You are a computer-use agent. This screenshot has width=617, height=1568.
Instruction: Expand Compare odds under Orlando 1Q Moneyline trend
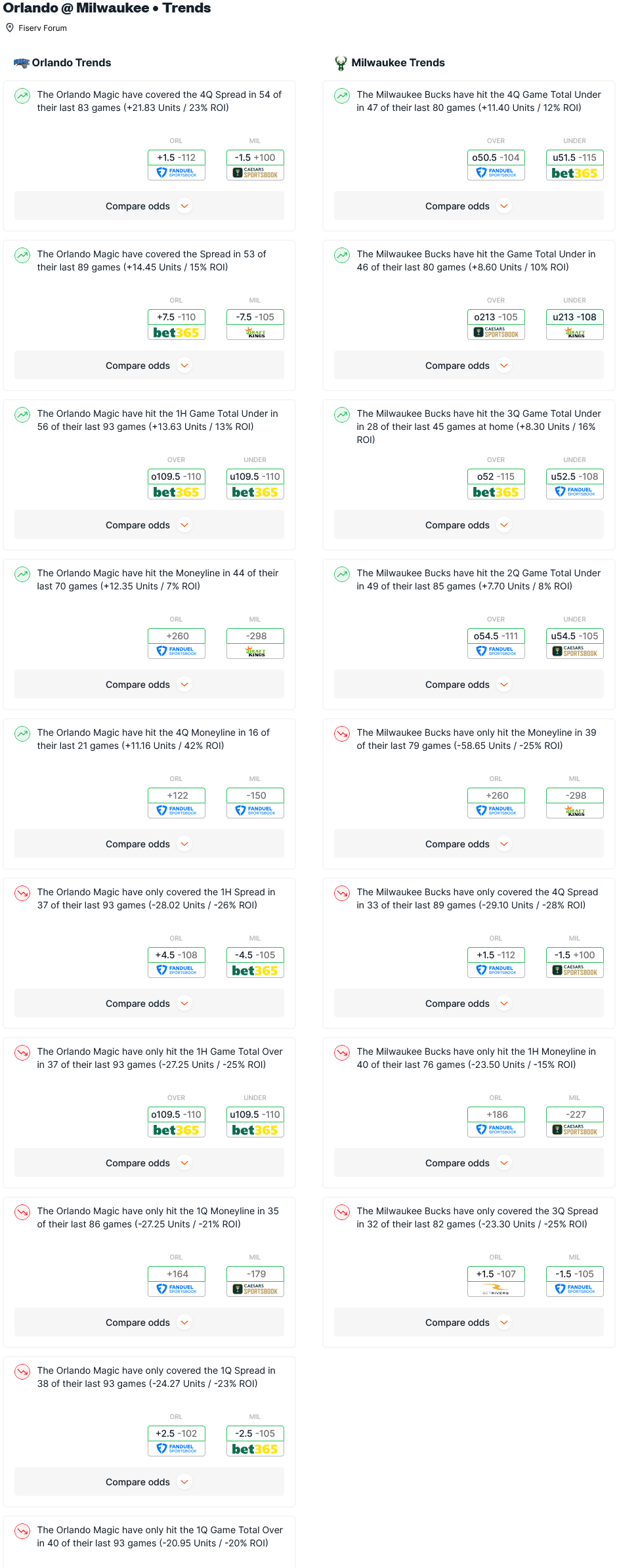pos(149,1323)
